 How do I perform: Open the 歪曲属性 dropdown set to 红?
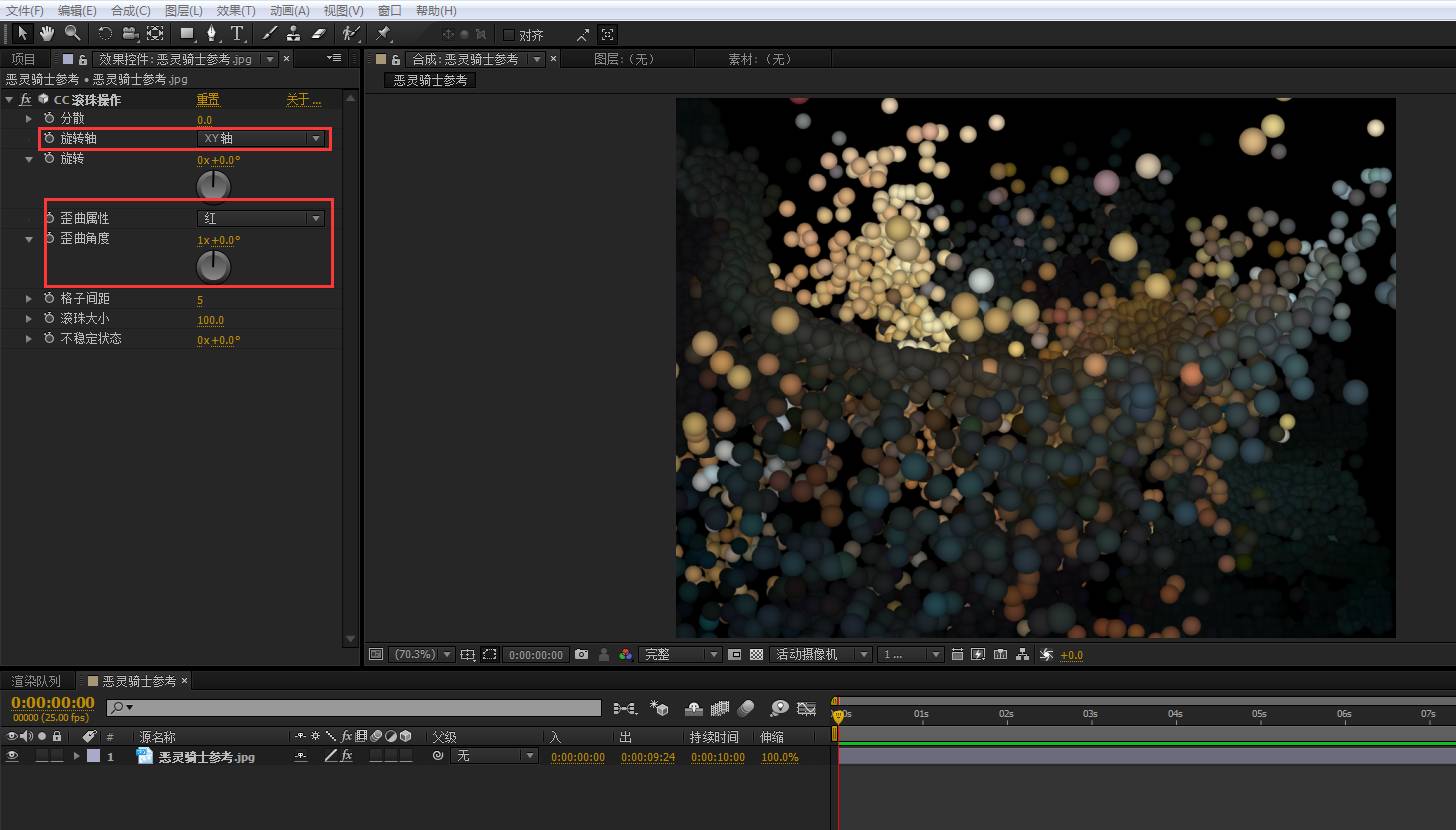pos(260,218)
